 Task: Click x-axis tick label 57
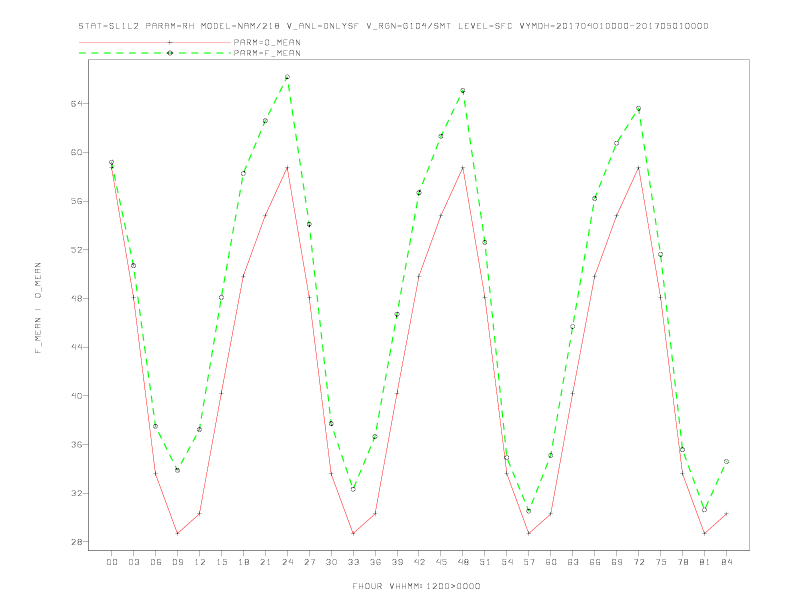tap(529, 562)
